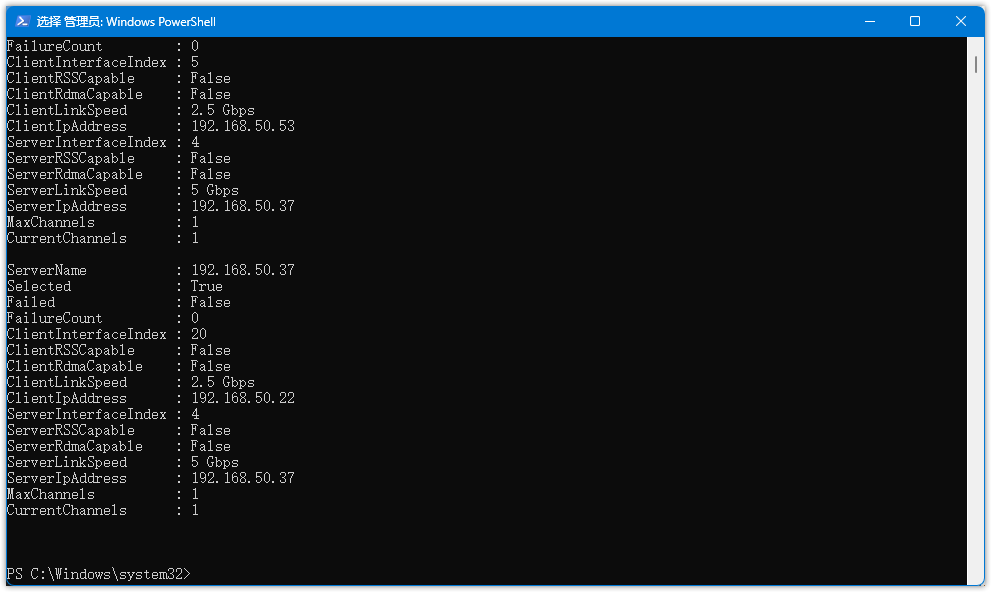This screenshot has width=991, height=592.
Task: Click the Selected row value True
Action: point(207,286)
